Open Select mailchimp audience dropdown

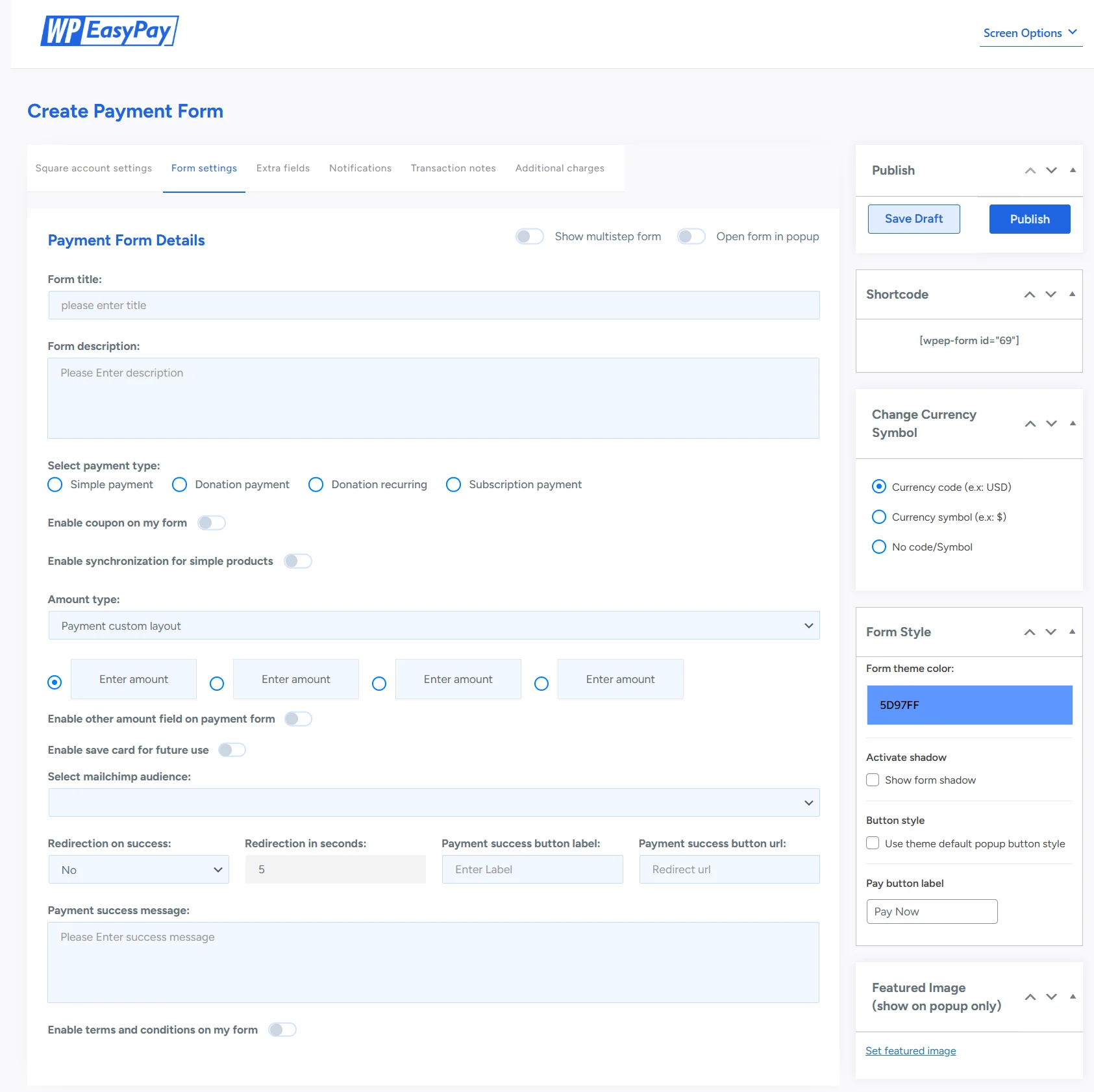(434, 802)
